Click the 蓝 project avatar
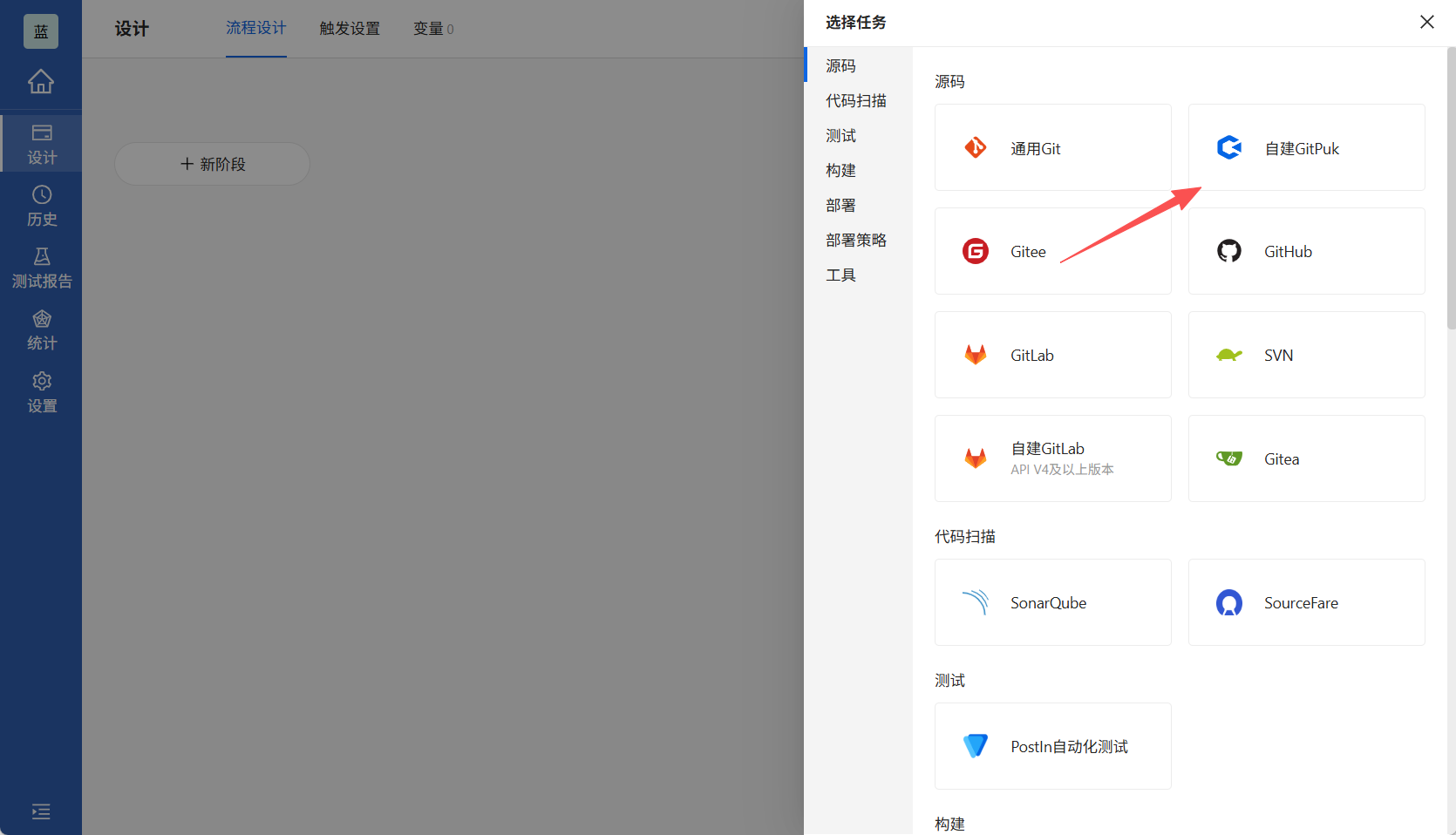1456x835 pixels. (x=41, y=31)
